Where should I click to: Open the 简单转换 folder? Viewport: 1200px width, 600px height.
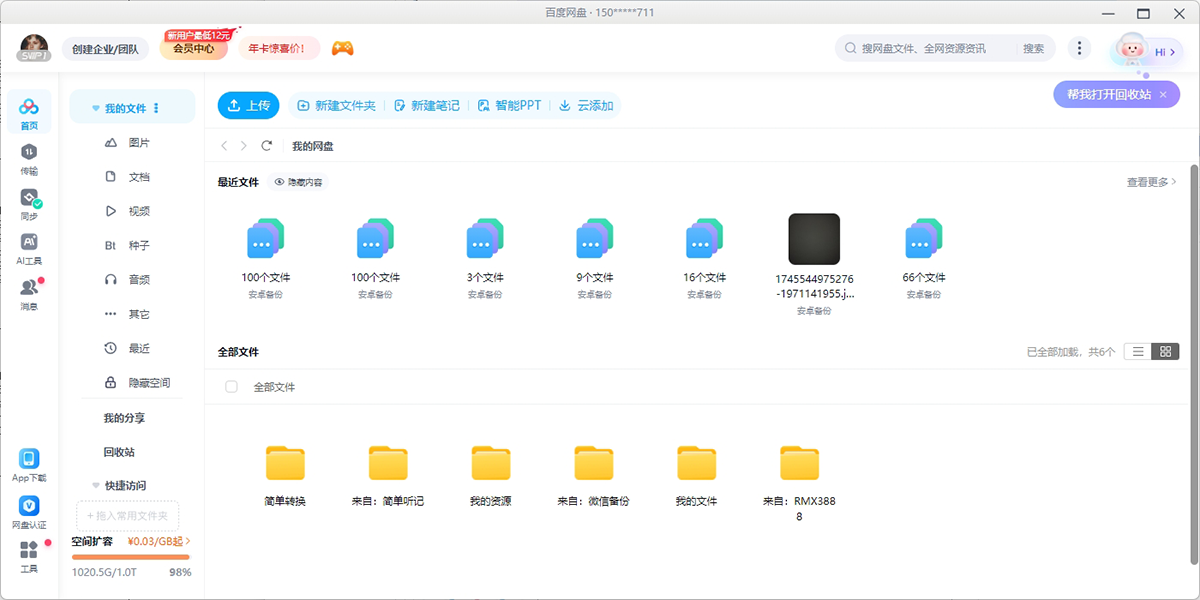pyautogui.click(x=285, y=475)
